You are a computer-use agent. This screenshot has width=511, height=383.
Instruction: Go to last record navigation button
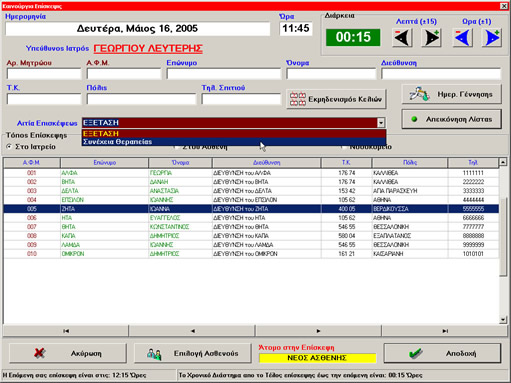pos(445,331)
